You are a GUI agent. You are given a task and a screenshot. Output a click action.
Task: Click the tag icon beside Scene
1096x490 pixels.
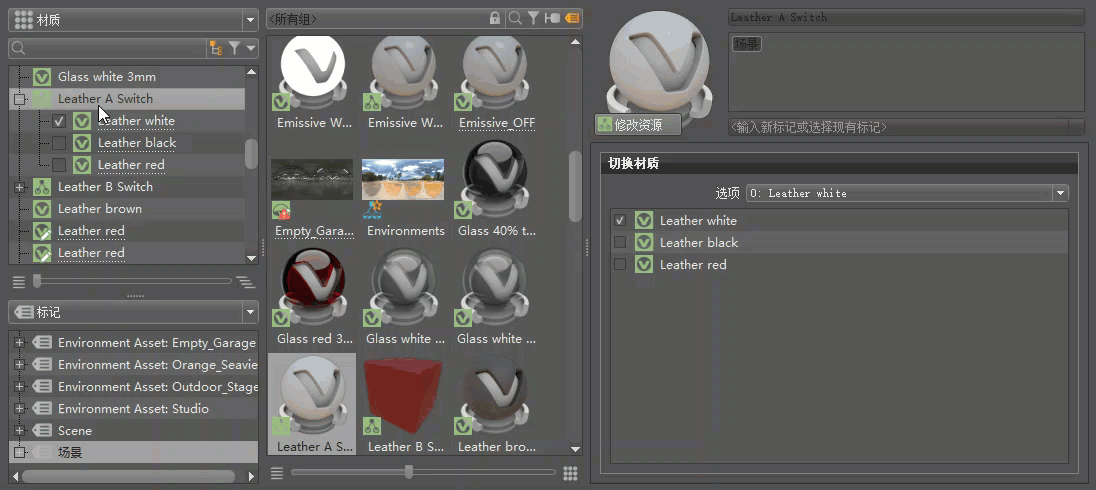43,431
